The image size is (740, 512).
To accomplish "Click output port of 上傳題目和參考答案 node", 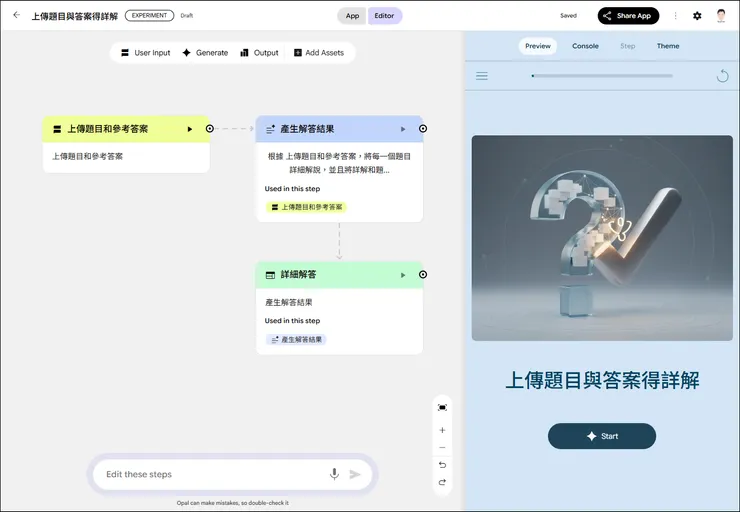I will point(210,128).
